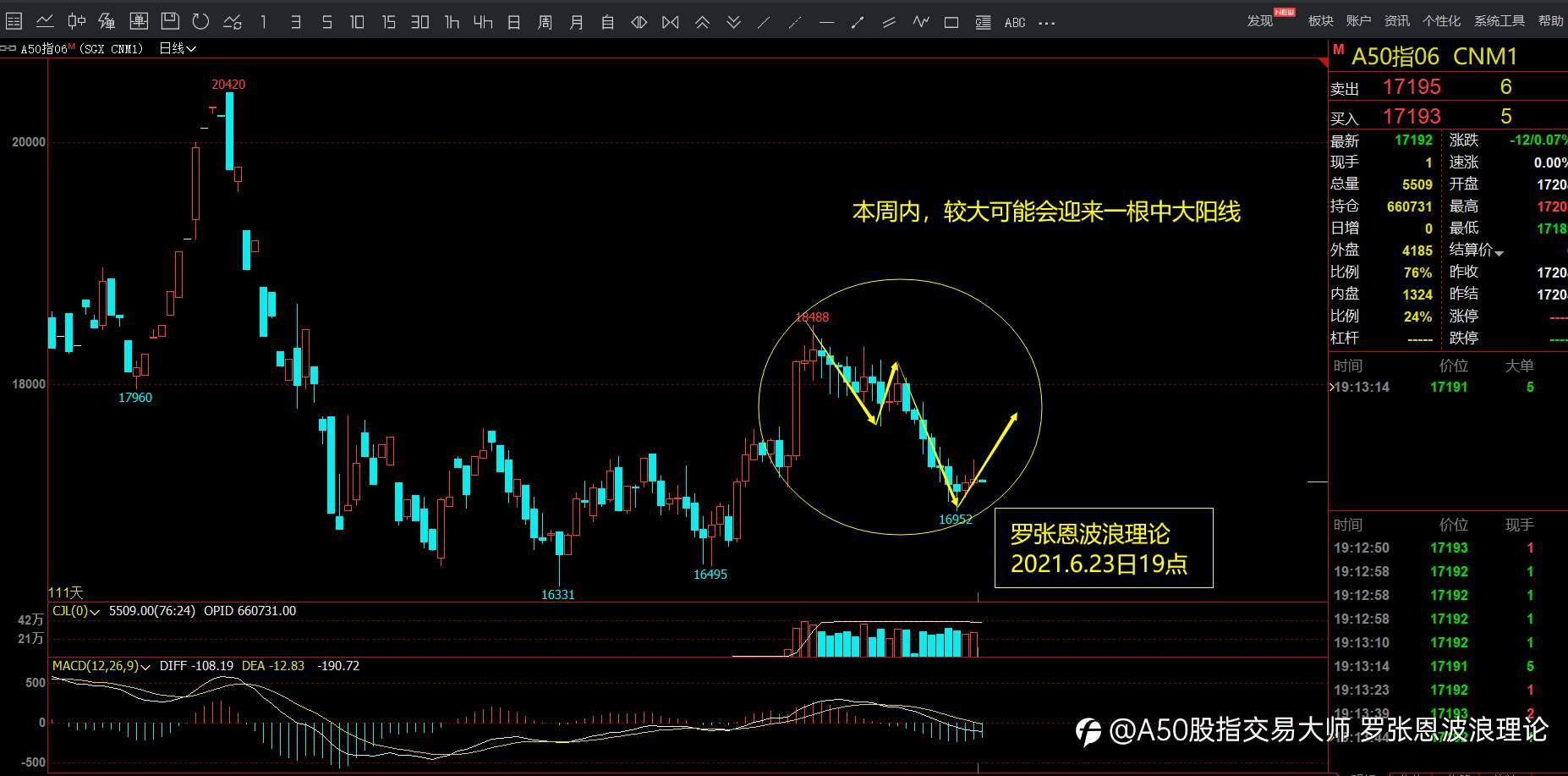Open the 个性化 menu
This screenshot has width=1568, height=776.
(x=1441, y=21)
